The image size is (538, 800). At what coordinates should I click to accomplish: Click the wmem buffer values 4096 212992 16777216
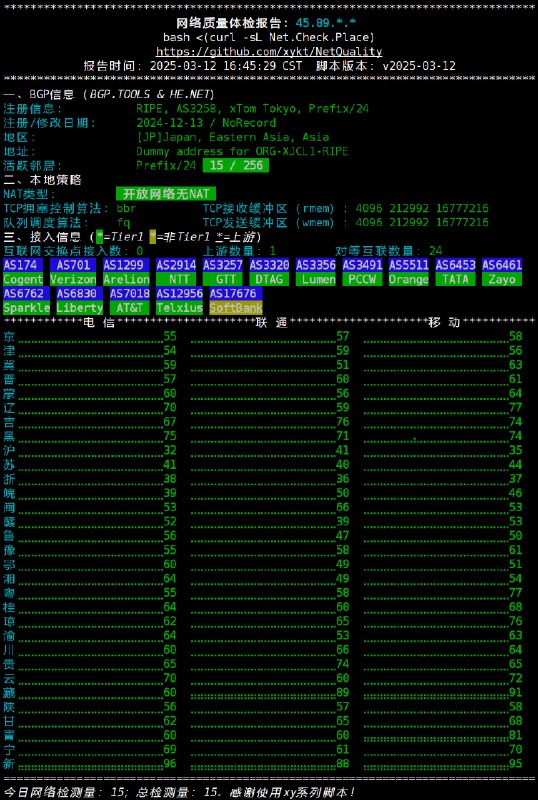[x=422, y=222]
